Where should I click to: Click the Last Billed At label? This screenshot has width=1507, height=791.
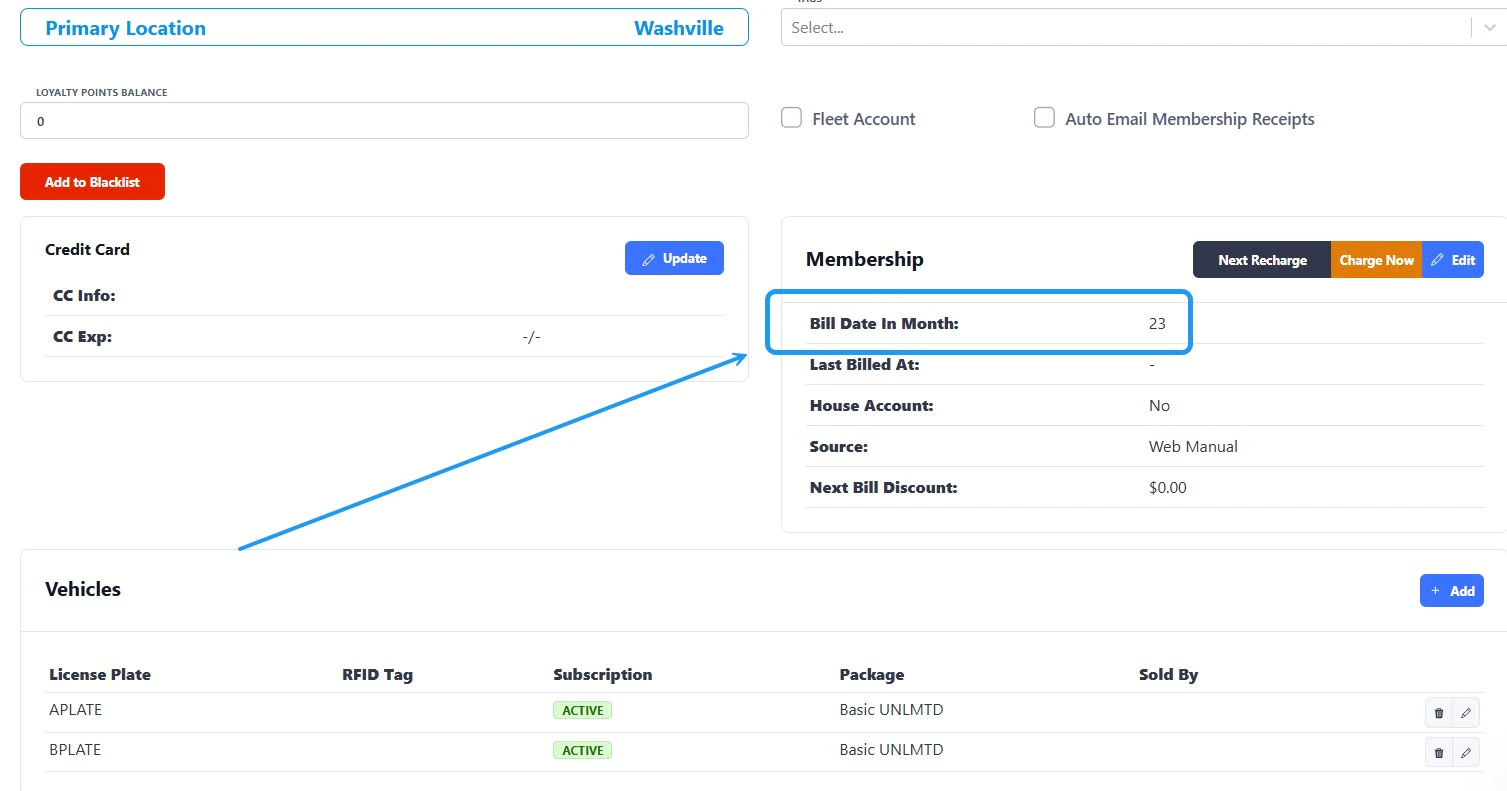864,365
